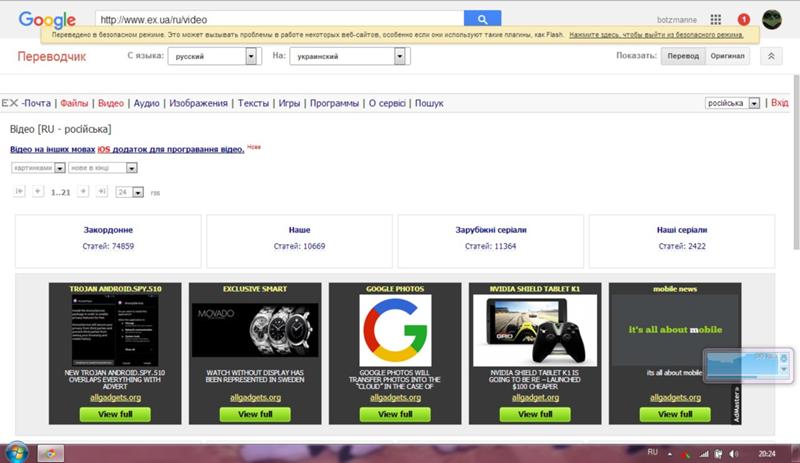
Task: Click the blue search magnifier button
Action: (x=482, y=19)
